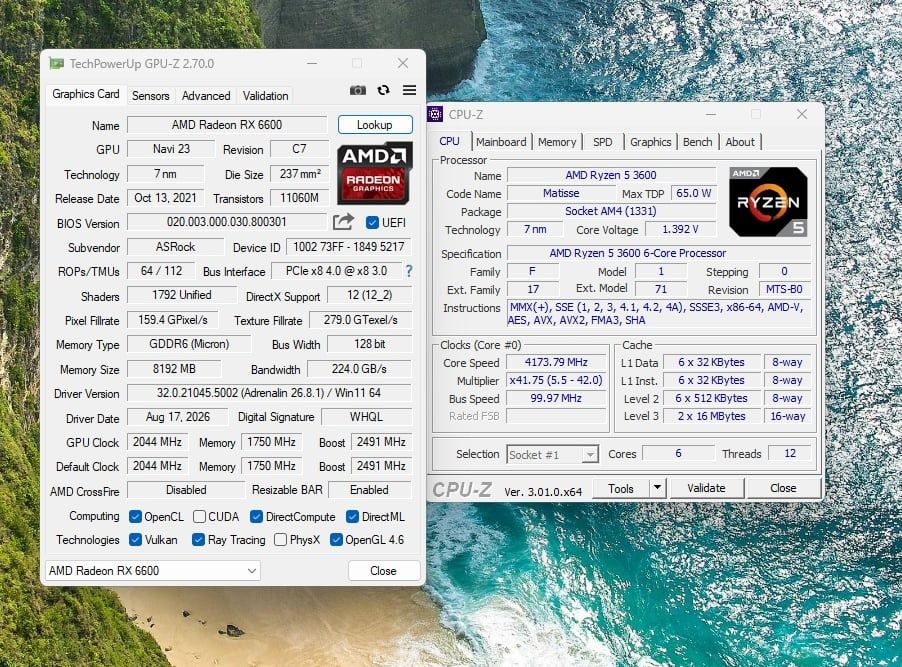The height and width of the screenshot is (667, 902).
Task: Click the Device ID value 1002 73FF - 1849 5217
Action: pyautogui.click(x=349, y=247)
